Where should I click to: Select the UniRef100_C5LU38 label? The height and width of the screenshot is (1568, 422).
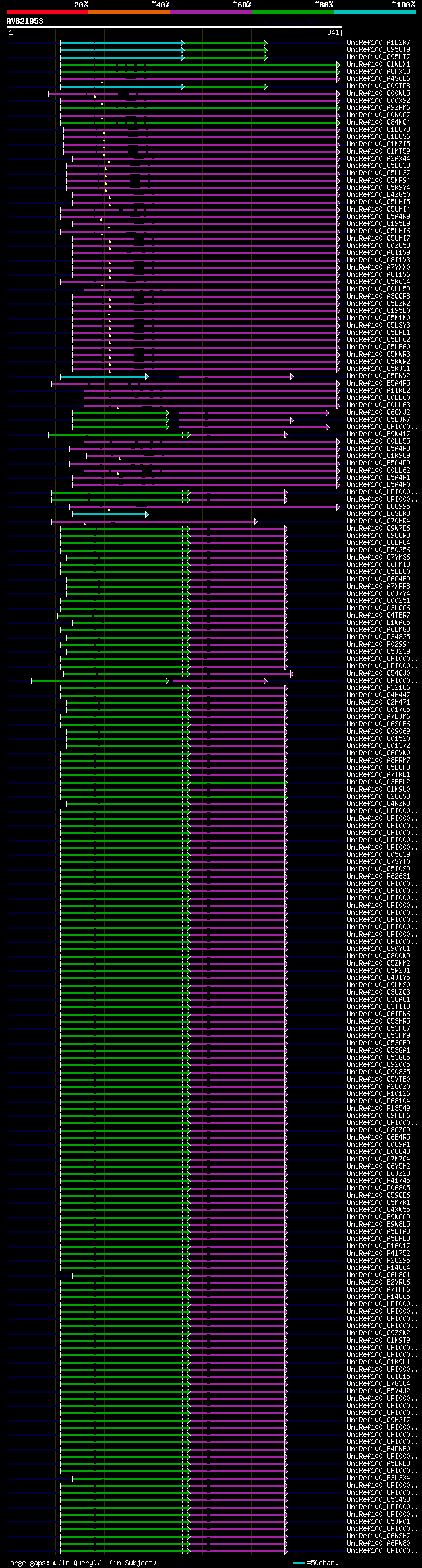378,166
